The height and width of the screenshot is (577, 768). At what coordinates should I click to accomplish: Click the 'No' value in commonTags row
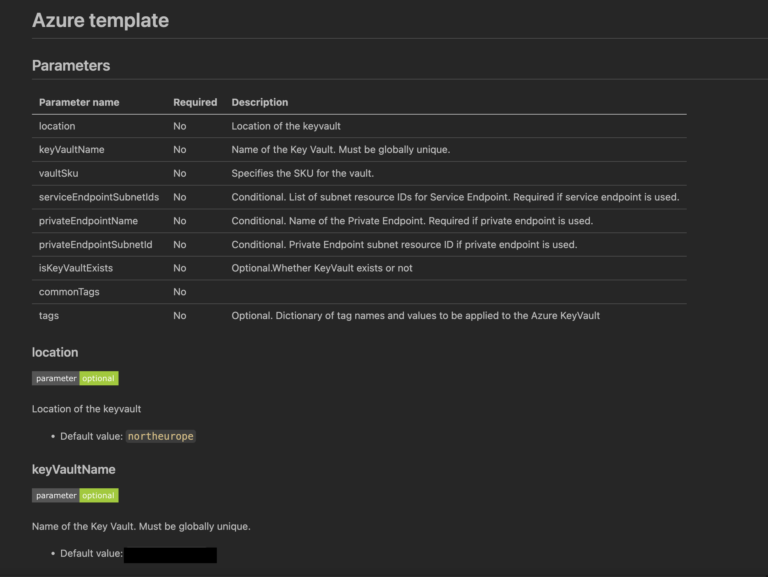[x=180, y=292]
